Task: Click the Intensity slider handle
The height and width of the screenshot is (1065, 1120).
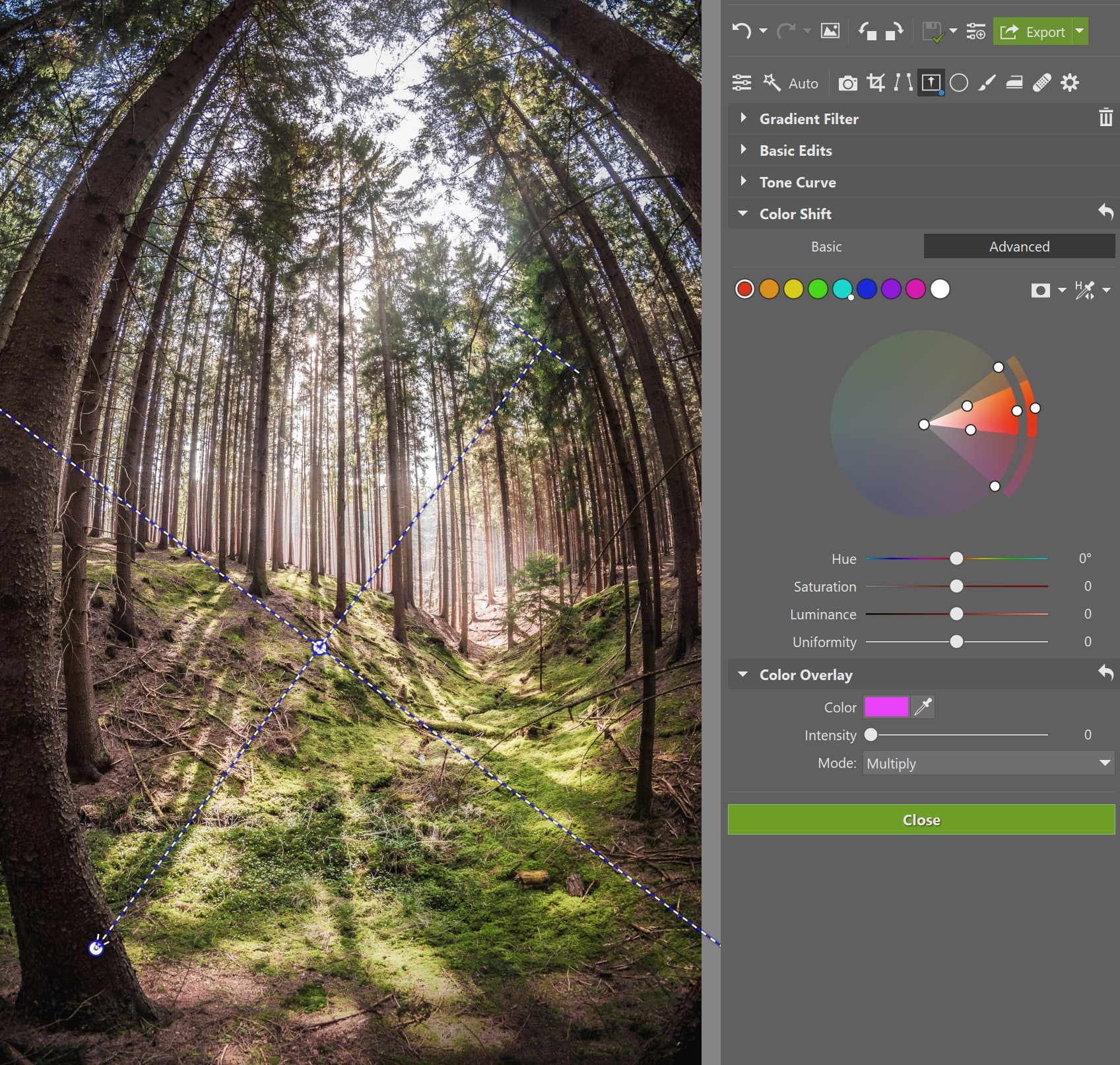Action: point(871,735)
